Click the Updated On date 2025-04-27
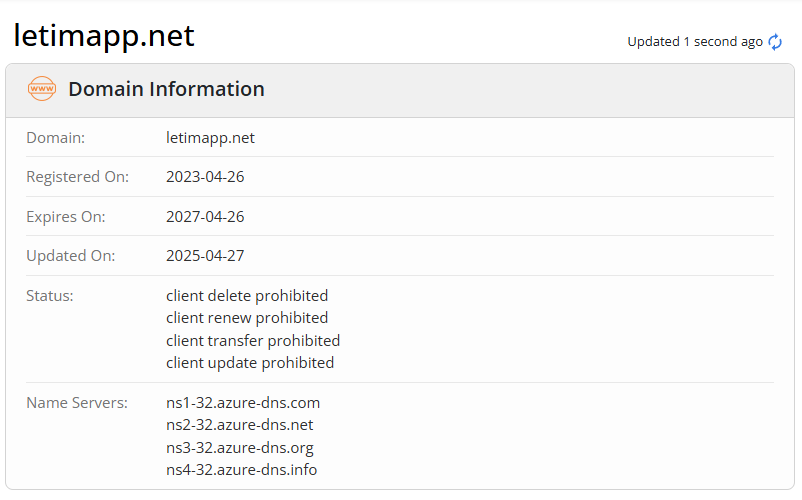This screenshot has width=802, height=500. [x=205, y=255]
